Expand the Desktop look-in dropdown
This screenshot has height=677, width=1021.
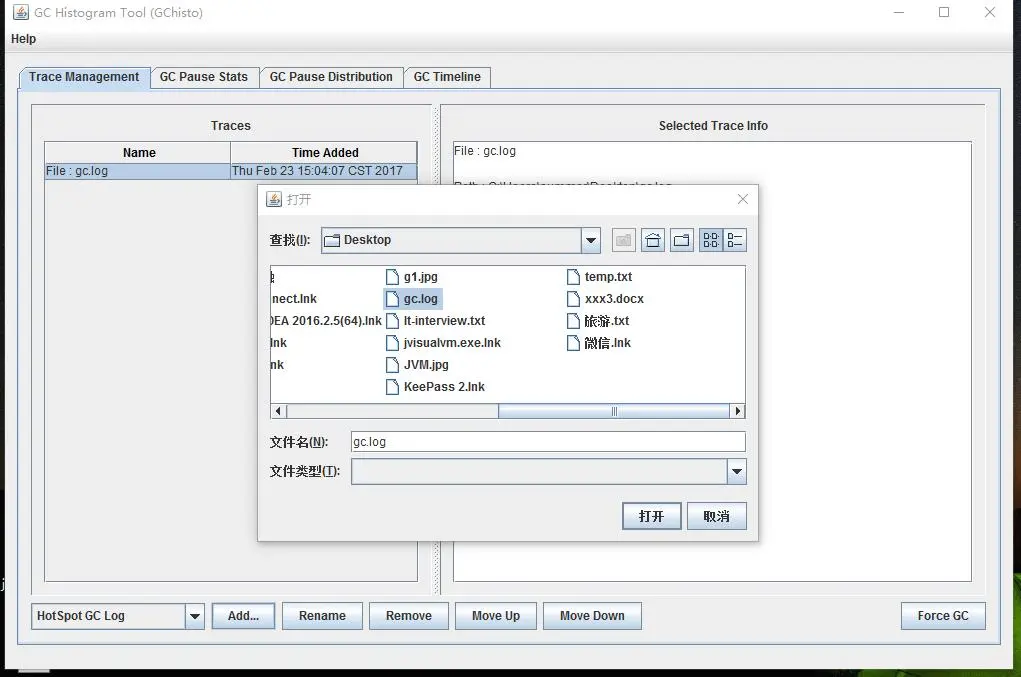[x=591, y=240]
